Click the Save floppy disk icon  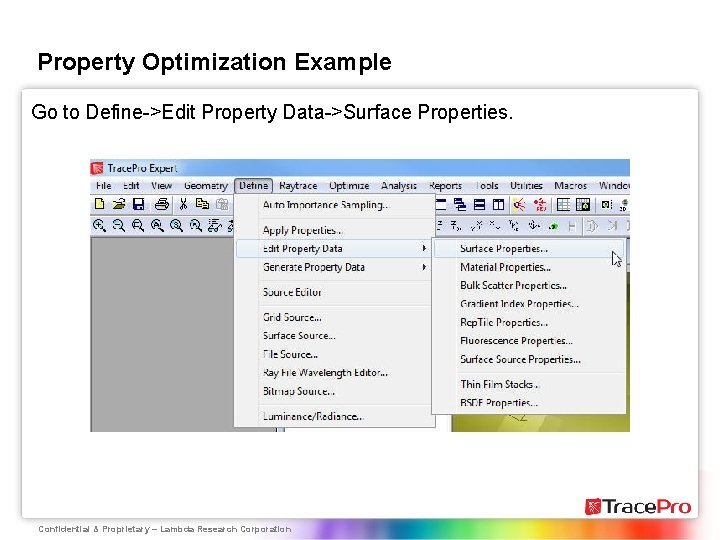click(x=138, y=204)
